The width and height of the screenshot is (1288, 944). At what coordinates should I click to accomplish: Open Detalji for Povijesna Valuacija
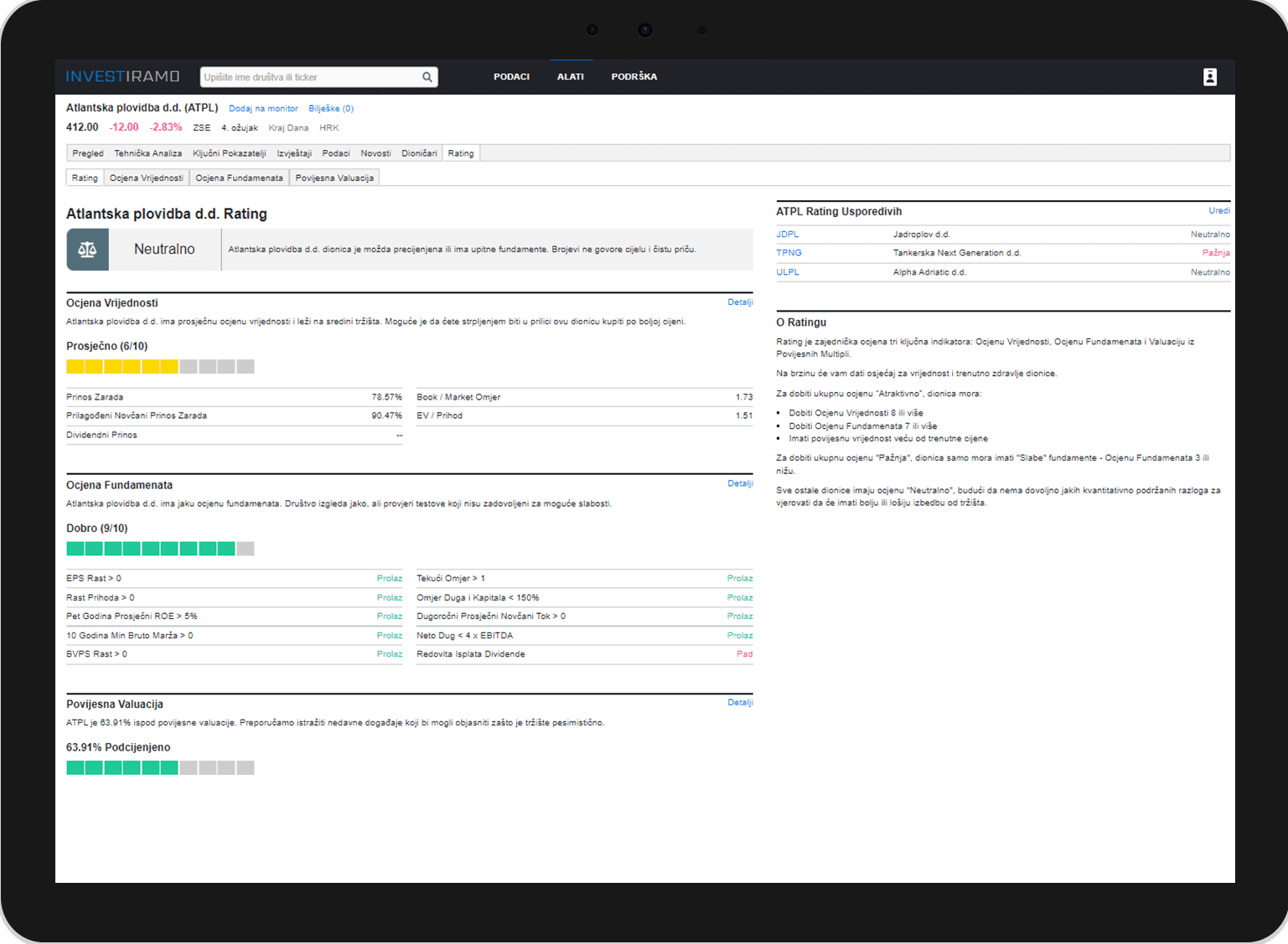pos(740,703)
